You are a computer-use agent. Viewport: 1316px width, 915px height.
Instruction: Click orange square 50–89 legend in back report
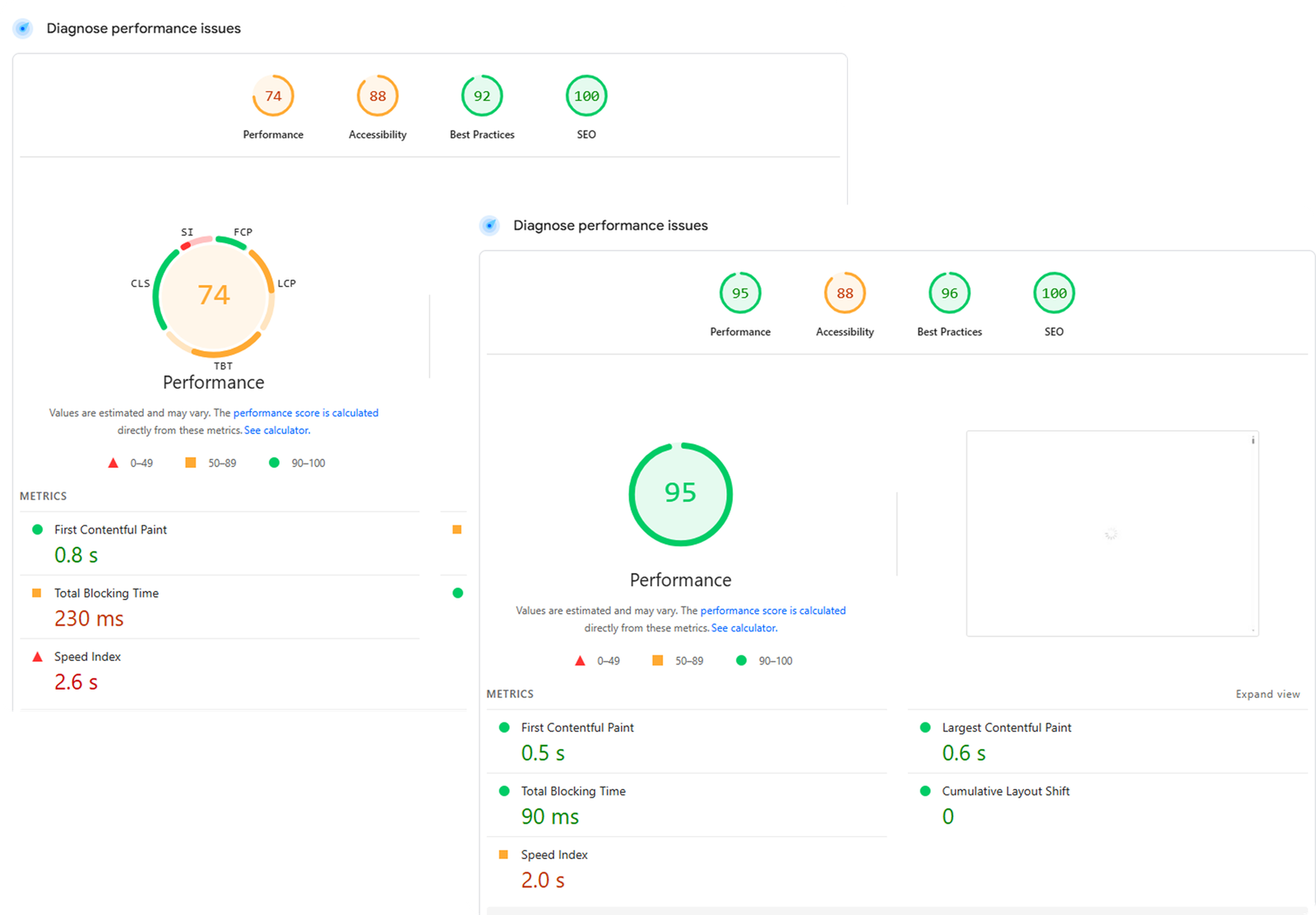coord(211,463)
